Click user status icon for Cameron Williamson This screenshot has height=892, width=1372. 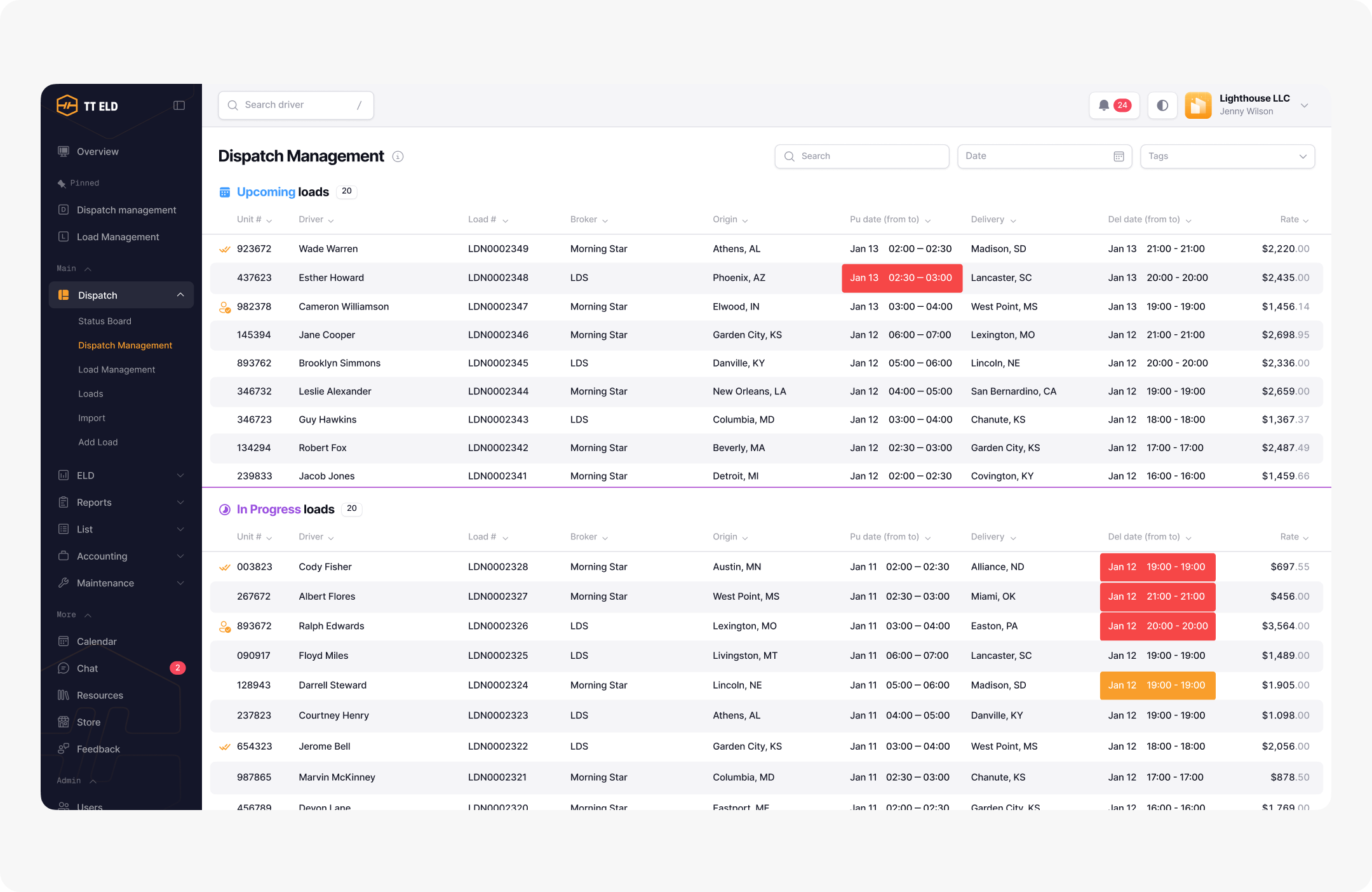pos(224,307)
